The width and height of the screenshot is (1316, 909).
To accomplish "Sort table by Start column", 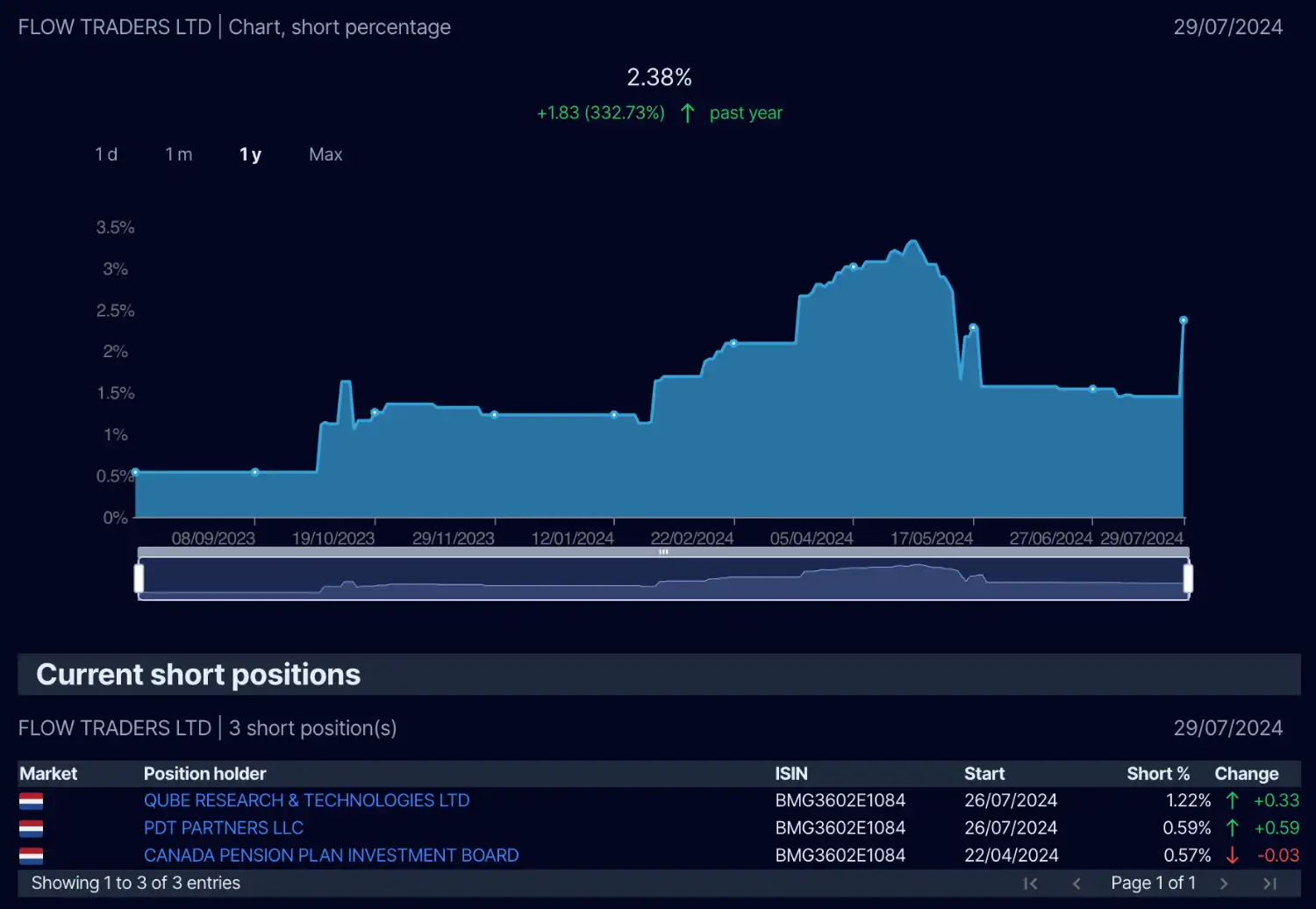I will point(984,773).
